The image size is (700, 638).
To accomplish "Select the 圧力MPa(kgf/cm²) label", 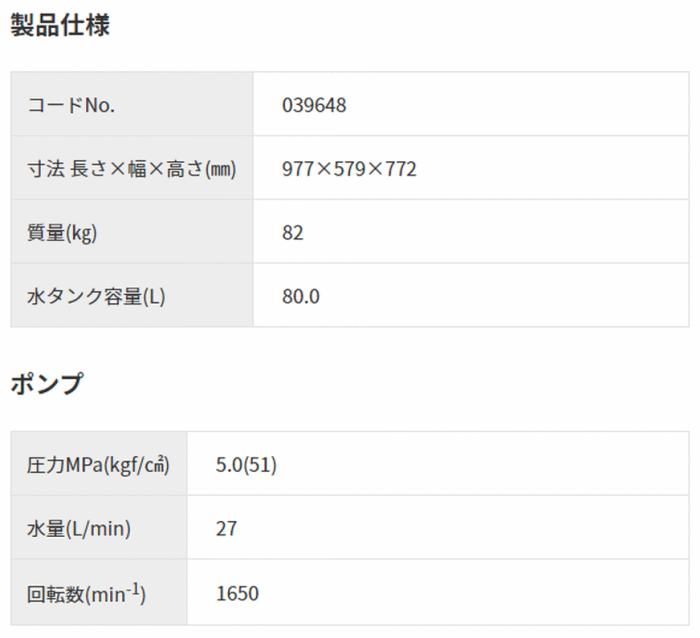I will 98,465.
